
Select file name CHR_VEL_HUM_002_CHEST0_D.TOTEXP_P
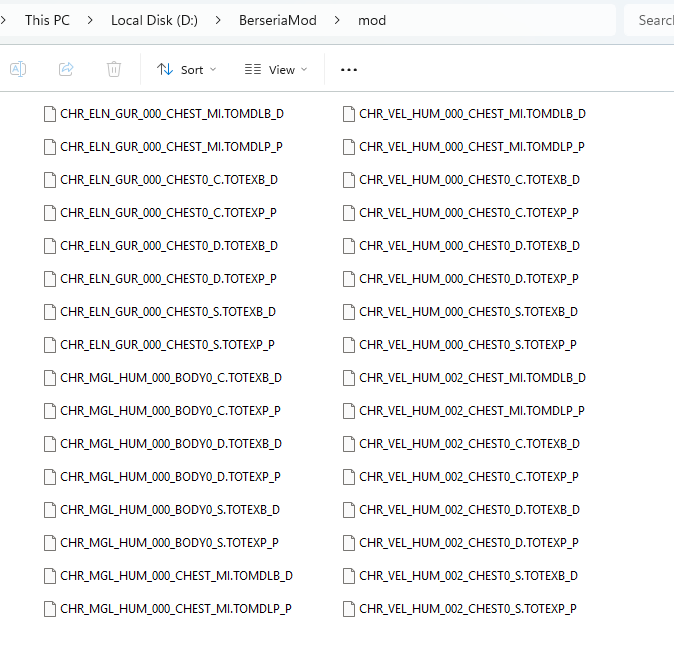click(469, 543)
